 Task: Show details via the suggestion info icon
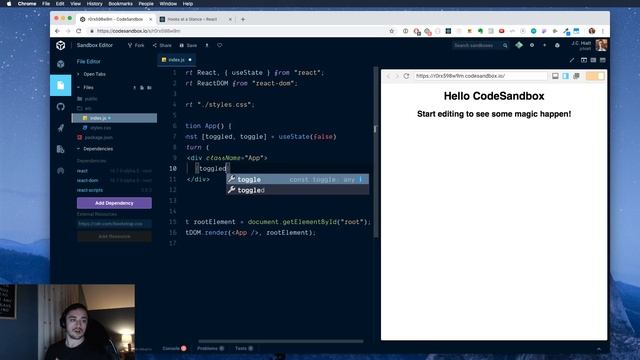[360, 179]
